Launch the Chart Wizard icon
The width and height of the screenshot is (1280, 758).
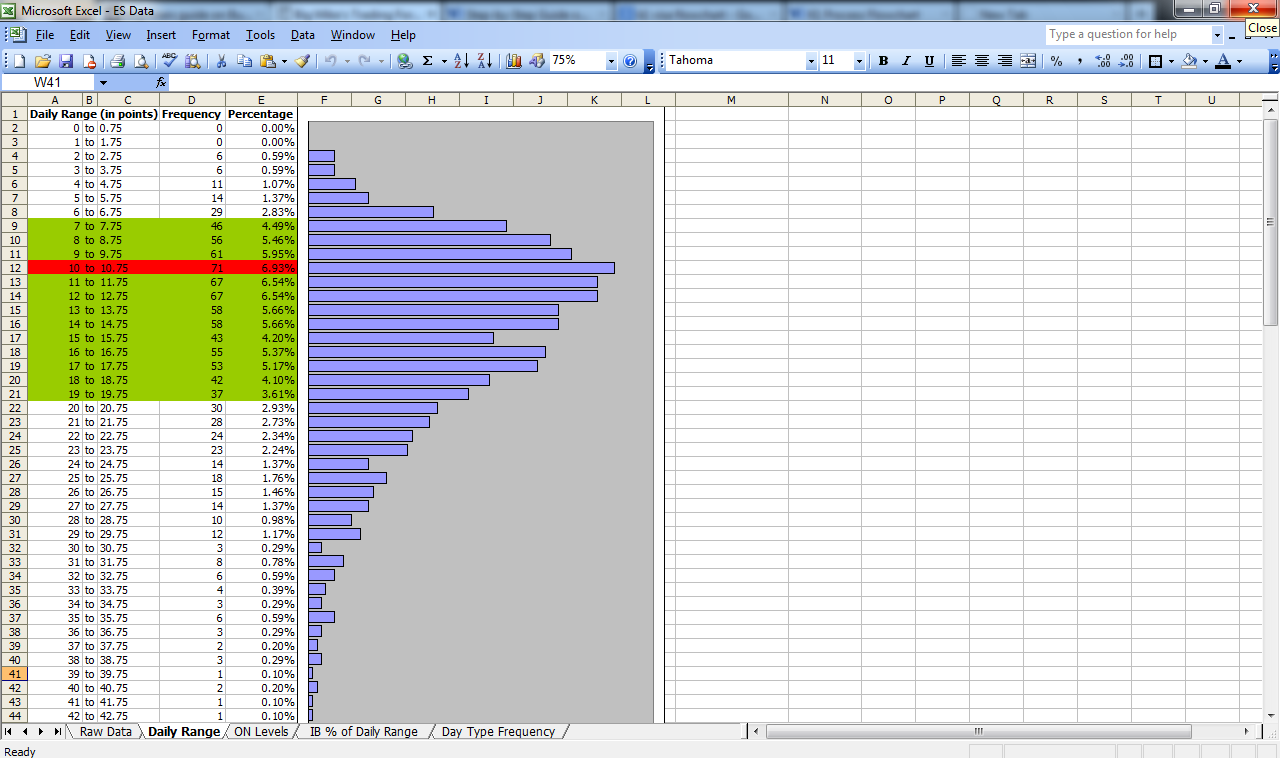(x=514, y=61)
